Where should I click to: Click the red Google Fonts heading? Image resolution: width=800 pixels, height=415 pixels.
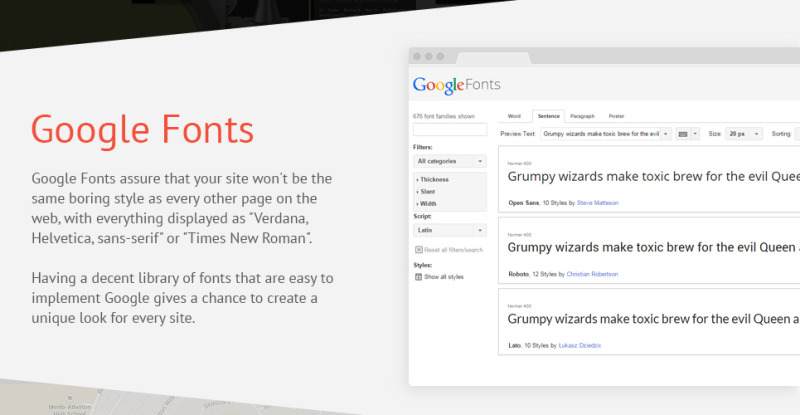[142, 130]
